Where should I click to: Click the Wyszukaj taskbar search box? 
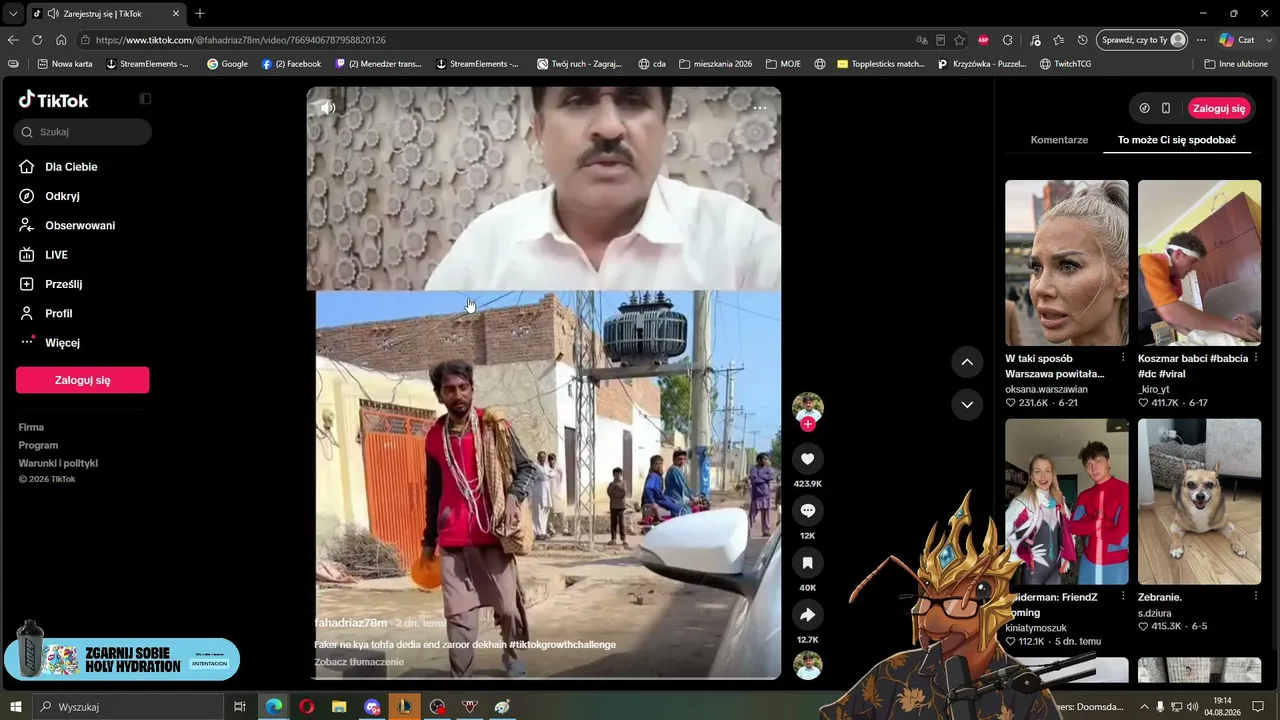[128, 707]
